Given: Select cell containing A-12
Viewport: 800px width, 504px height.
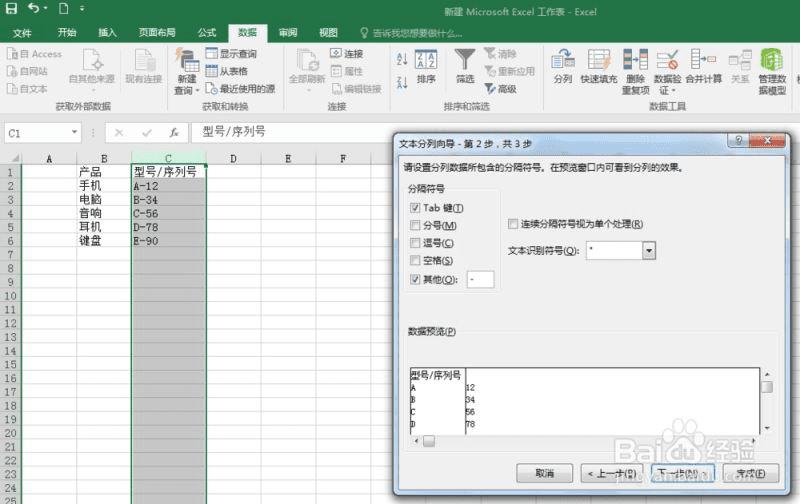Looking at the screenshot, I should [x=168, y=186].
